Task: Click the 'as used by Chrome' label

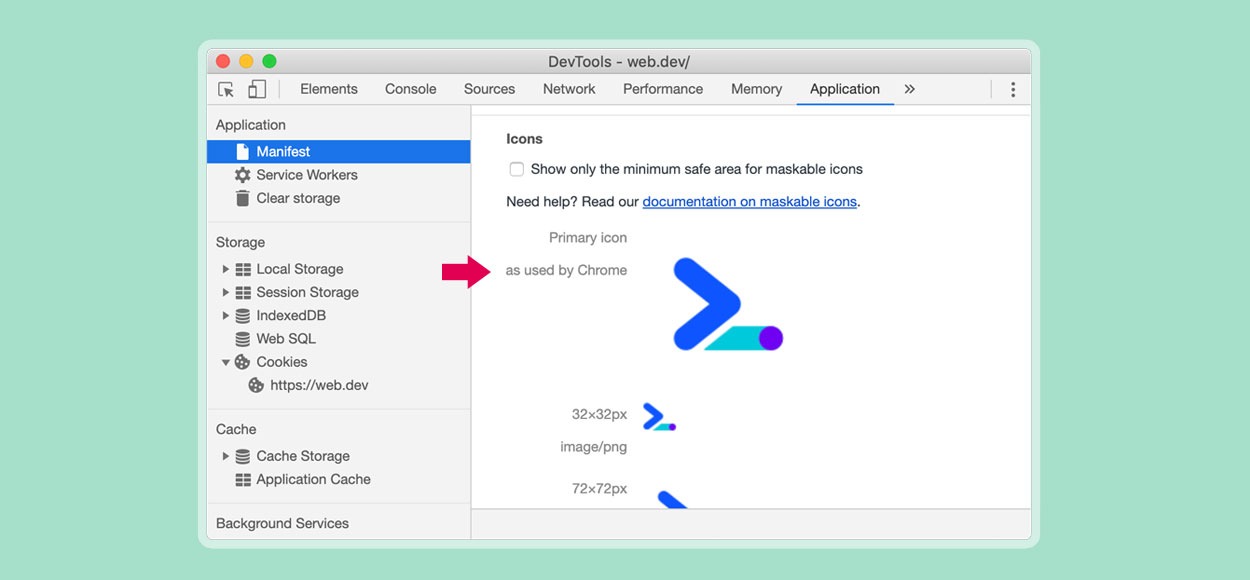Action: (x=566, y=270)
